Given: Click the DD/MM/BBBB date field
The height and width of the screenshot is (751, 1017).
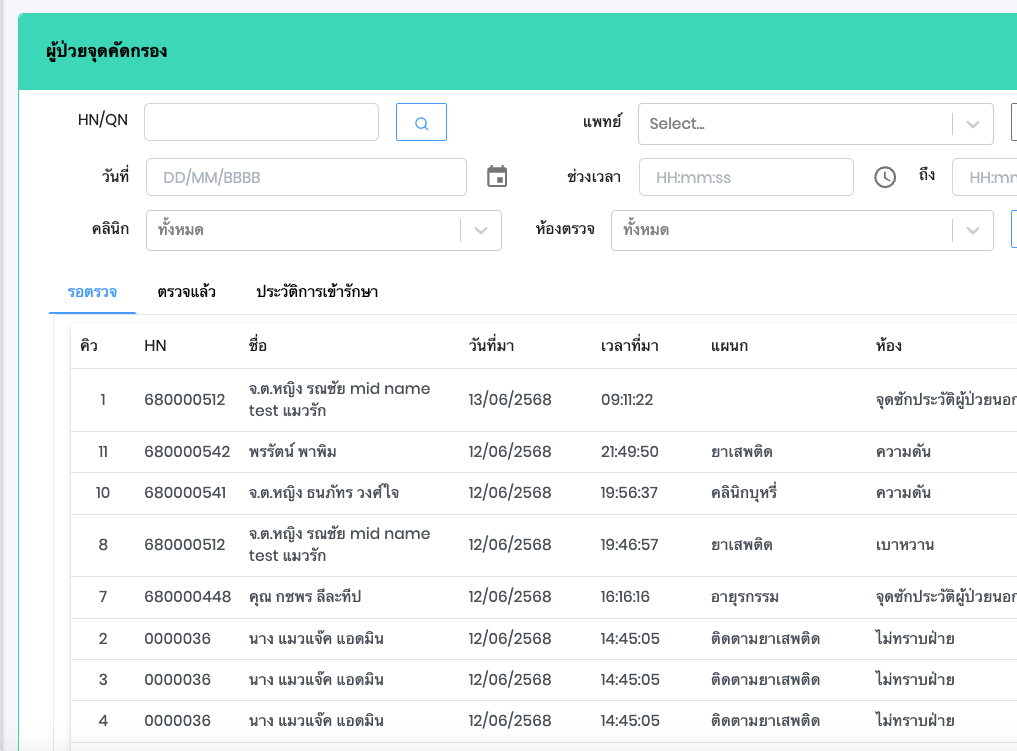Looking at the screenshot, I should tap(306, 177).
